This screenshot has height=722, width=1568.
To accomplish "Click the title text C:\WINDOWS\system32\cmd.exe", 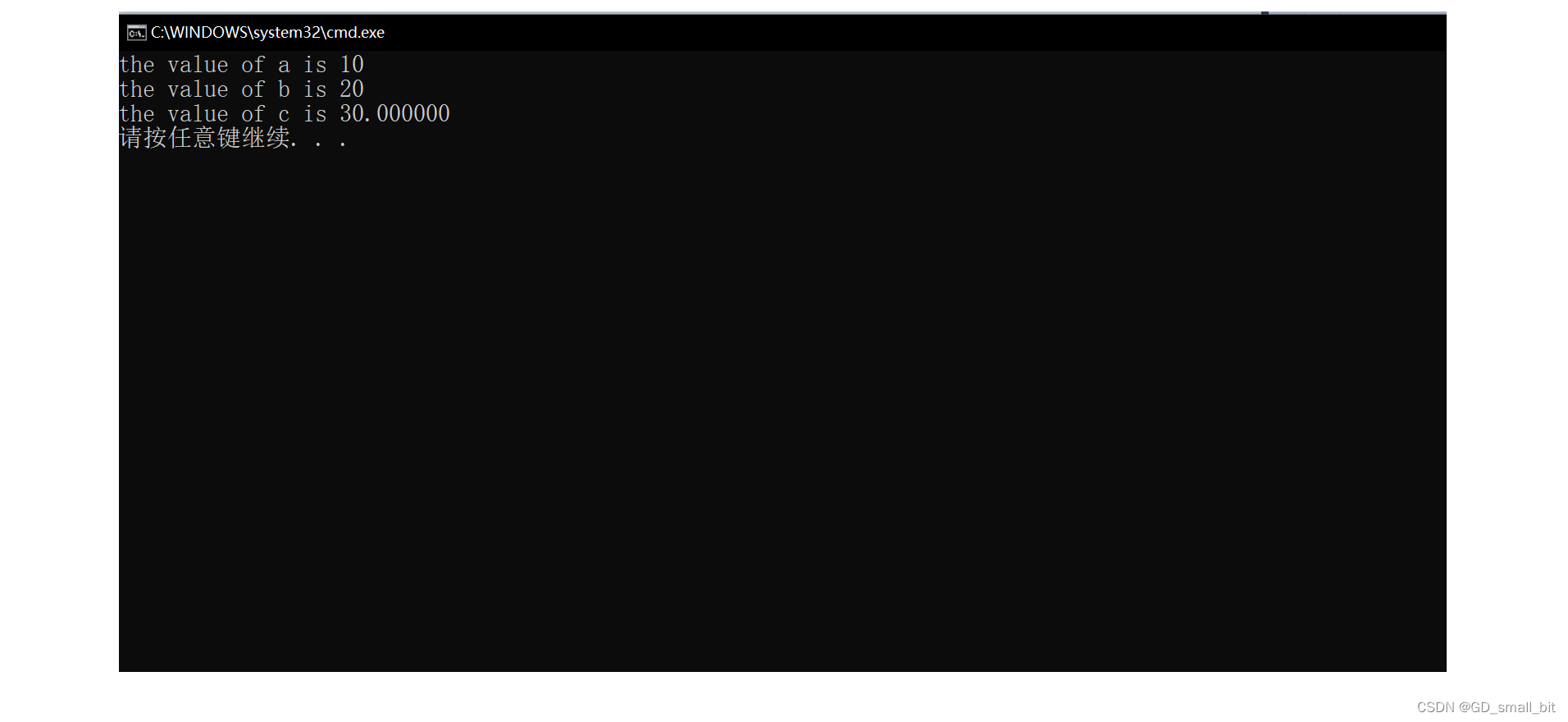I will (267, 33).
